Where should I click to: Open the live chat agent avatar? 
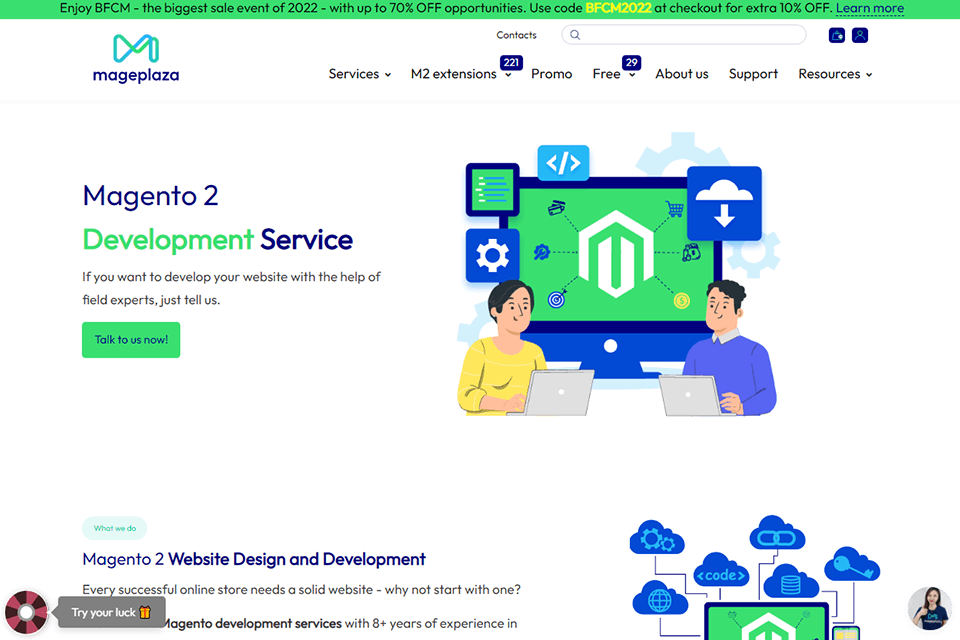point(929,608)
